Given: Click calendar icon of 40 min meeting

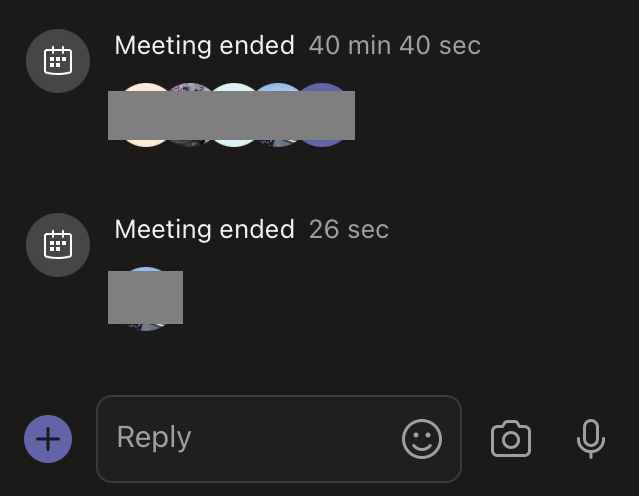Looking at the screenshot, I should coord(58,61).
